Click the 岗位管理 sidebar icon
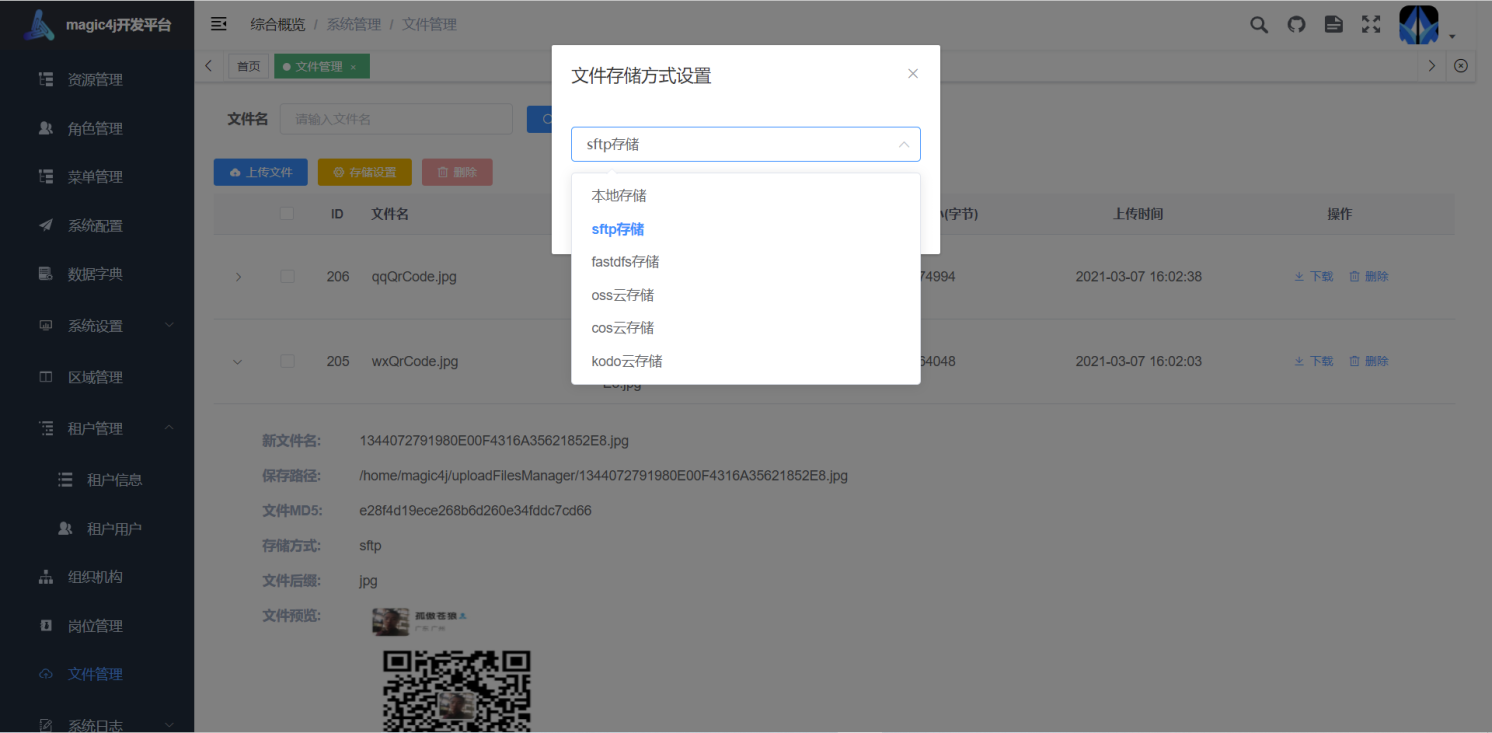 [x=45, y=625]
